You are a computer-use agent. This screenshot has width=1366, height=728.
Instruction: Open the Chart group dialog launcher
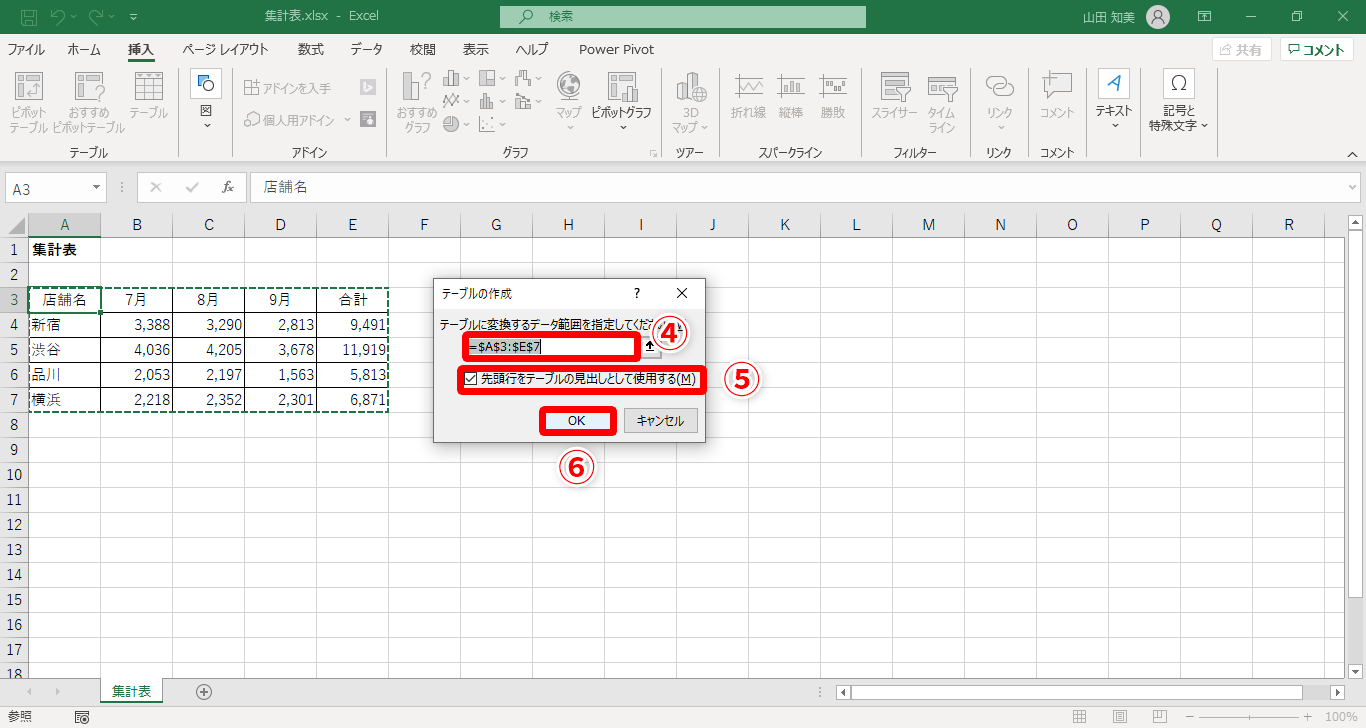[x=654, y=154]
